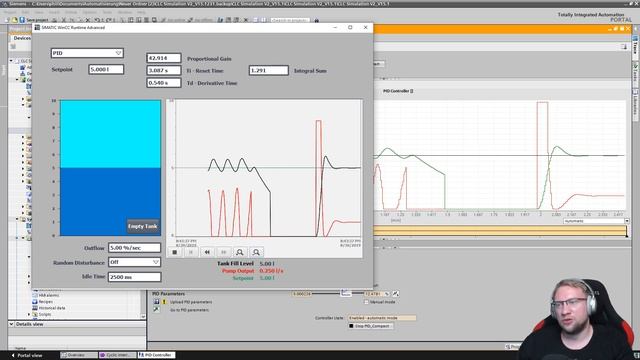640x360 pixels.
Task: Expand the Scripts tree node
Action: coord(29,315)
